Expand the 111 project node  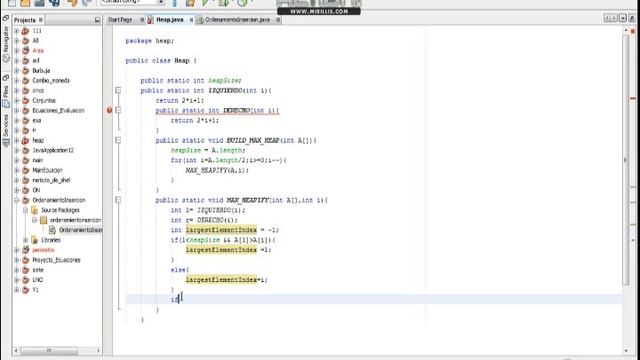tap(17, 31)
